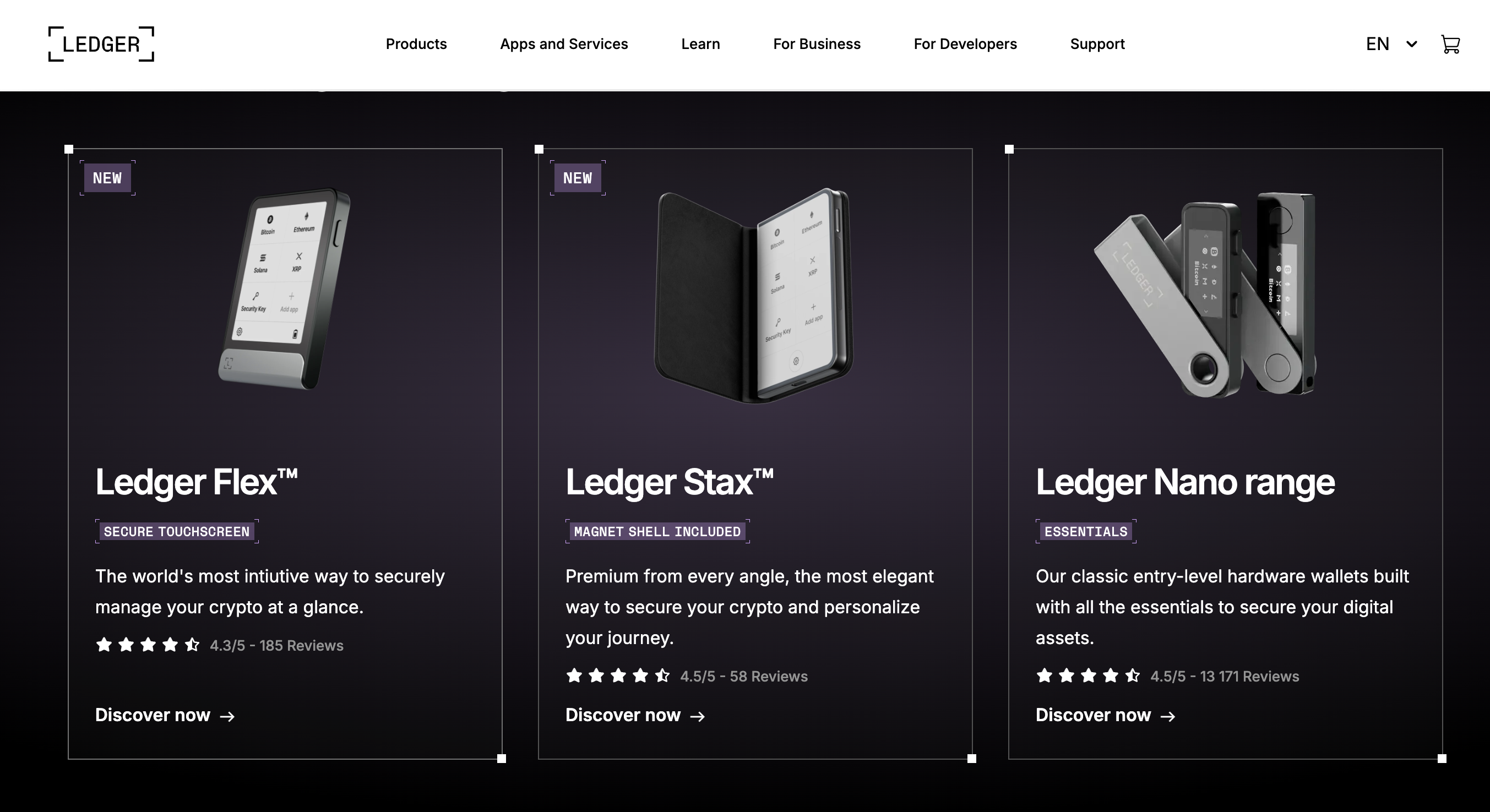Click the star rating under Ledger Stax
This screenshot has height=812, width=1490.
(x=618, y=675)
